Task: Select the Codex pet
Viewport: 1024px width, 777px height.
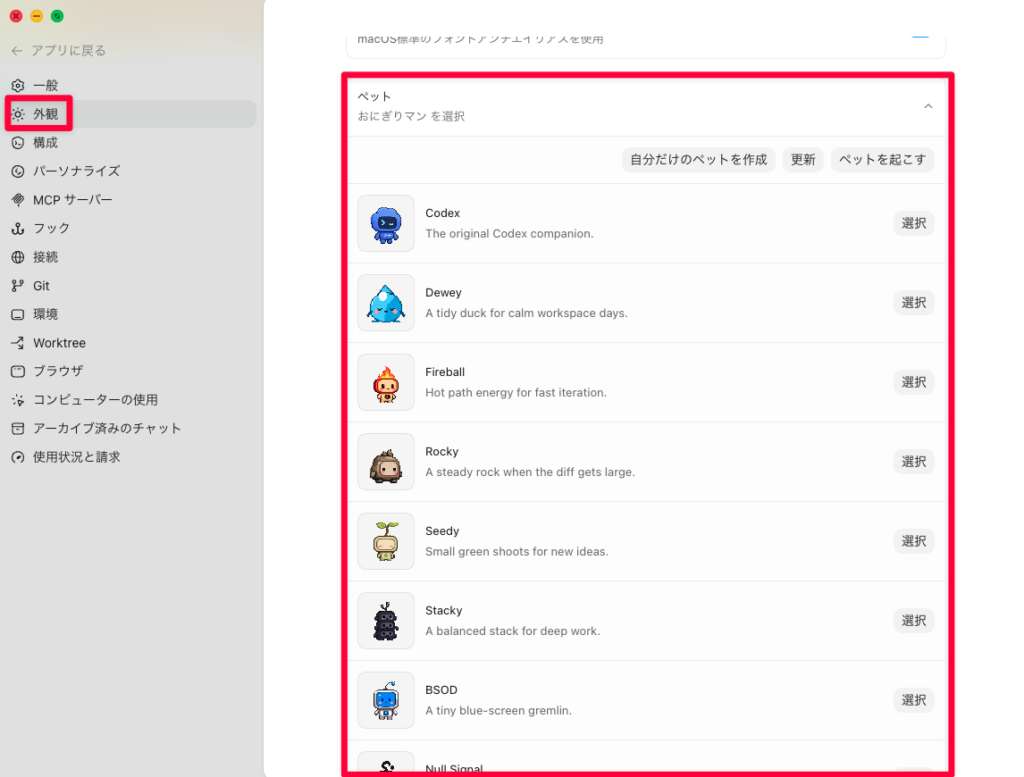Action: [914, 223]
